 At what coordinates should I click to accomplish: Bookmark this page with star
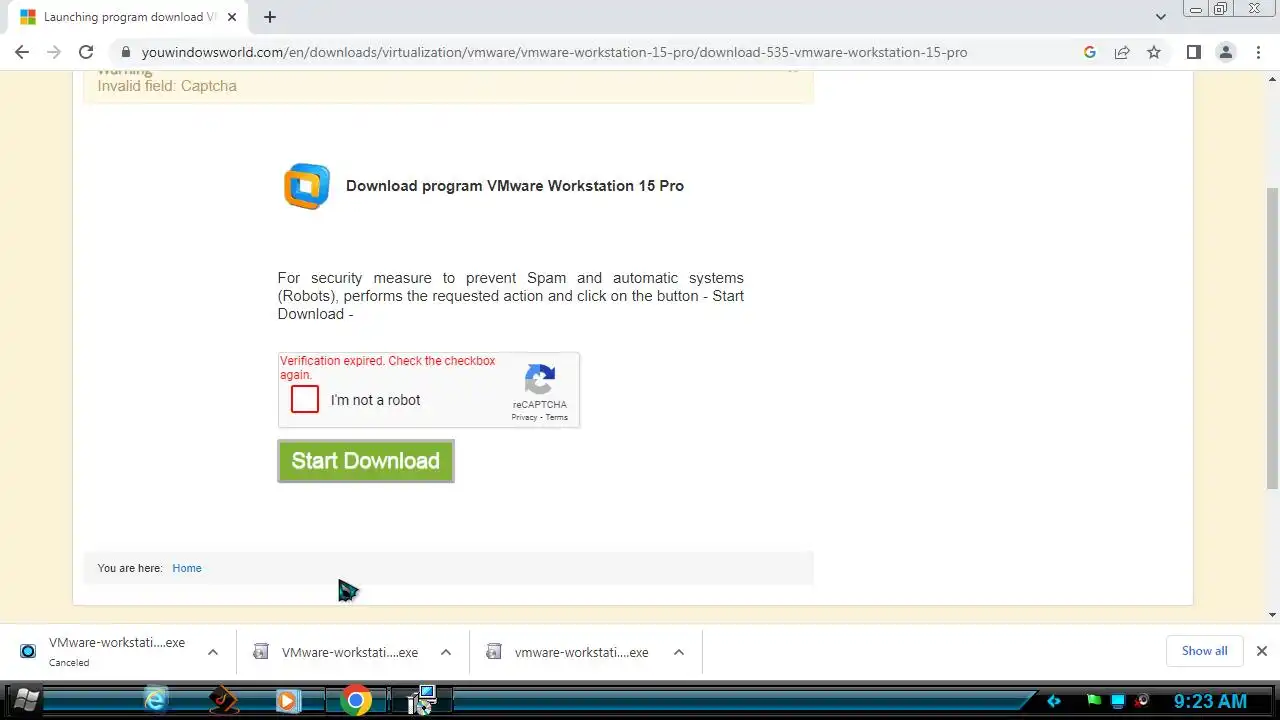click(x=1154, y=52)
